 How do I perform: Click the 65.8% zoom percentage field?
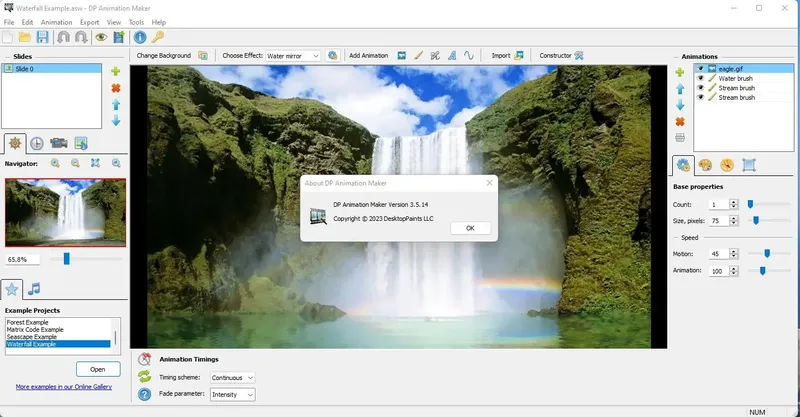point(22,259)
